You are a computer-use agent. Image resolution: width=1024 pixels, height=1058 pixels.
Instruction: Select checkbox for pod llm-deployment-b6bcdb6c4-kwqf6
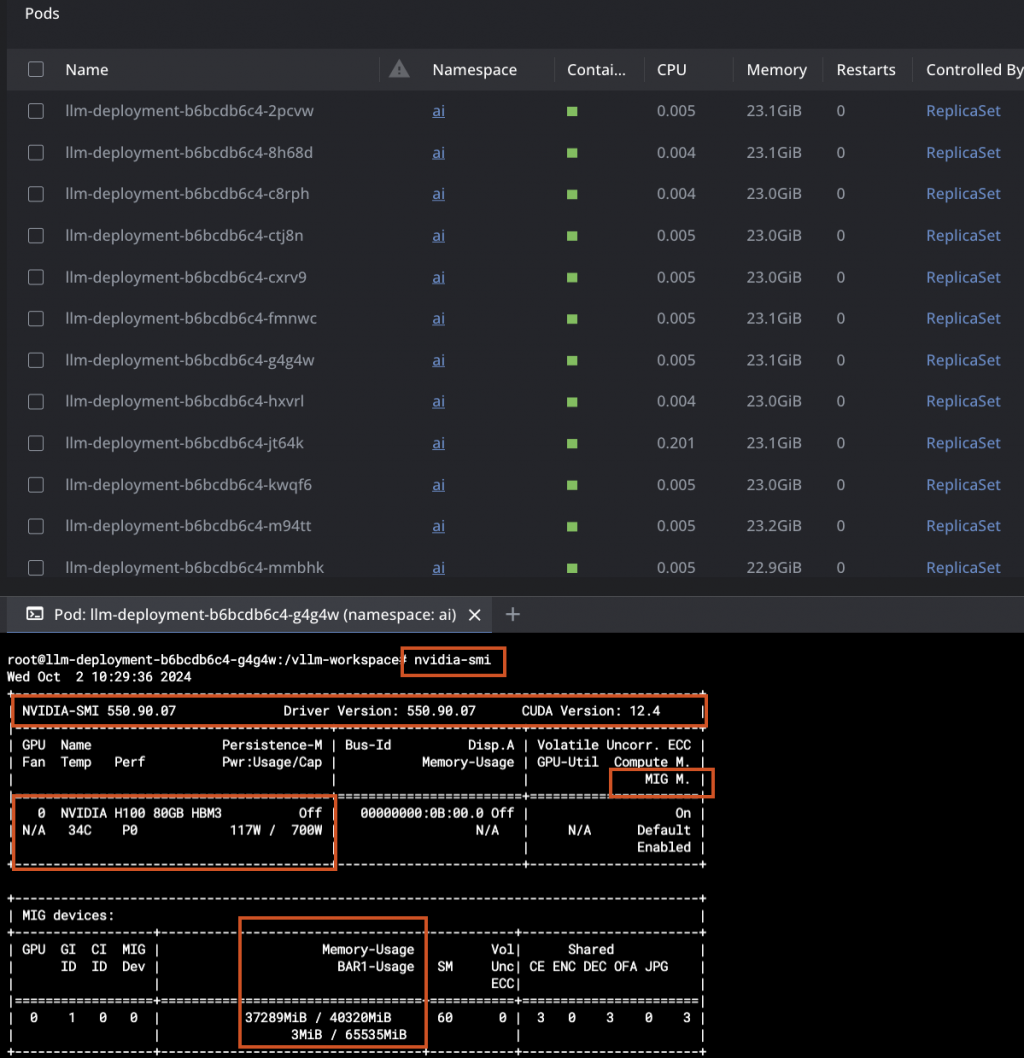(36, 485)
